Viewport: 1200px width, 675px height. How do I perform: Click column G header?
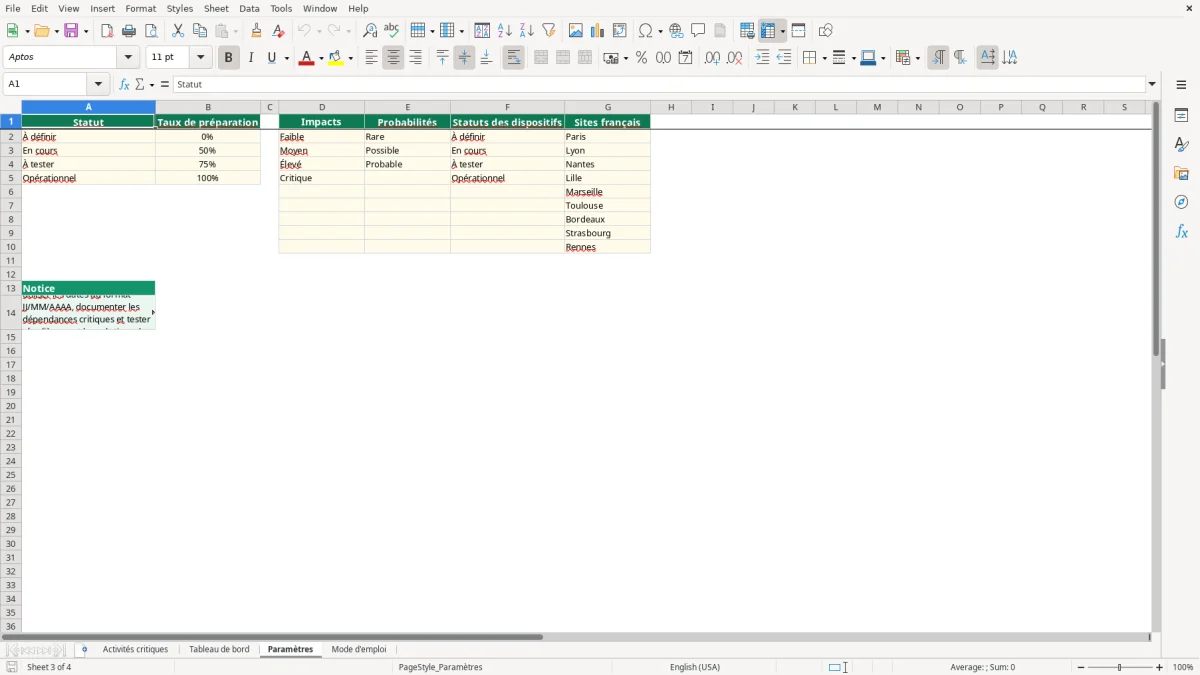coord(607,107)
